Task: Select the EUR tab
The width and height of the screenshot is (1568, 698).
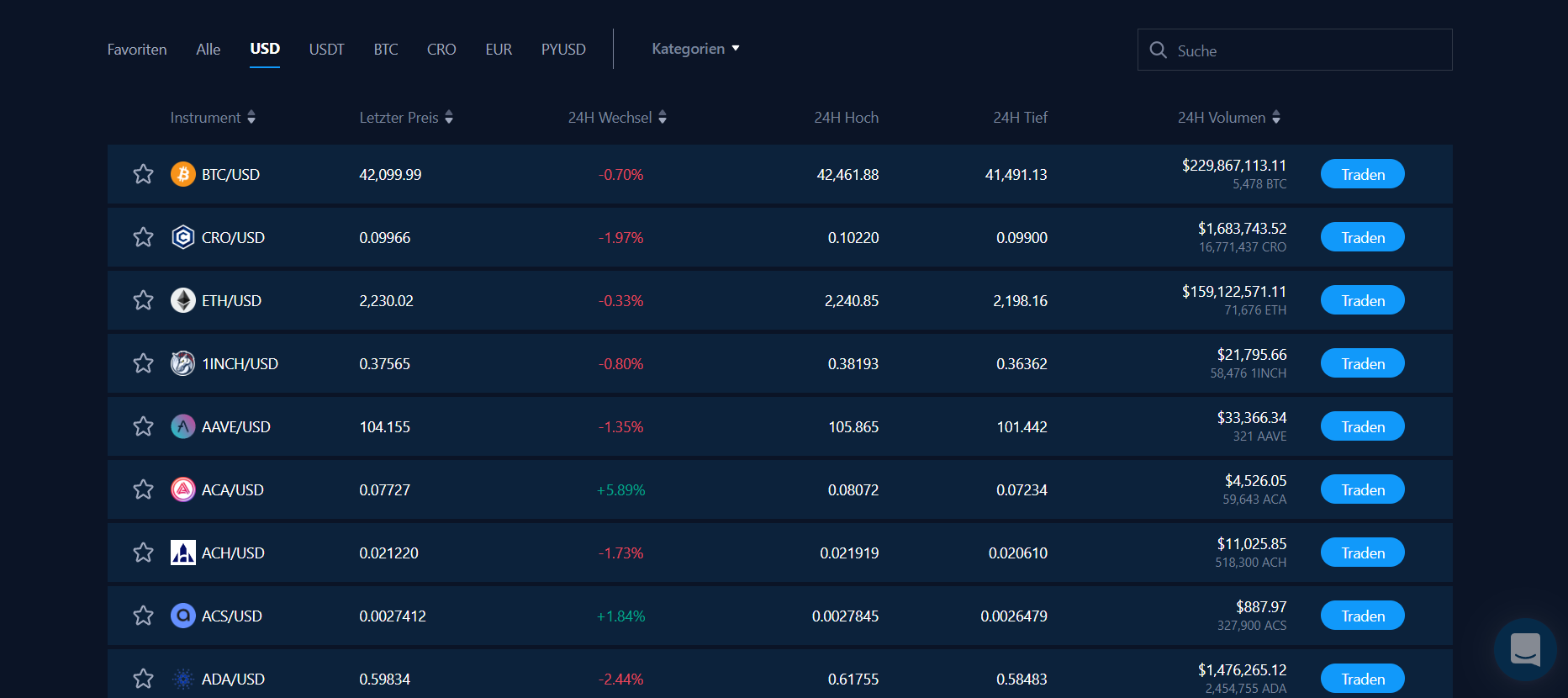Action: (499, 50)
